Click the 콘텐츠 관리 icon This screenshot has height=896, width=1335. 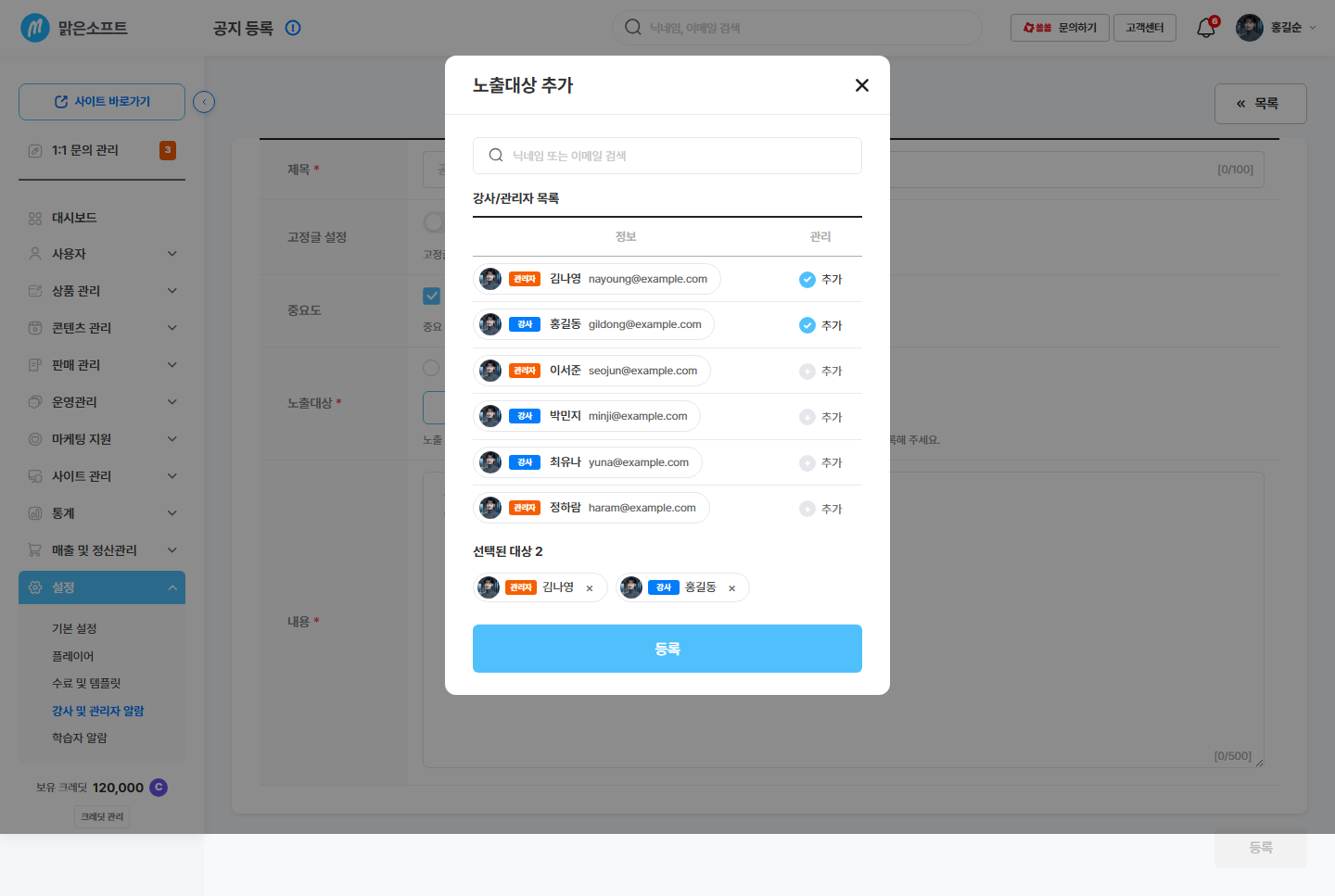point(35,328)
